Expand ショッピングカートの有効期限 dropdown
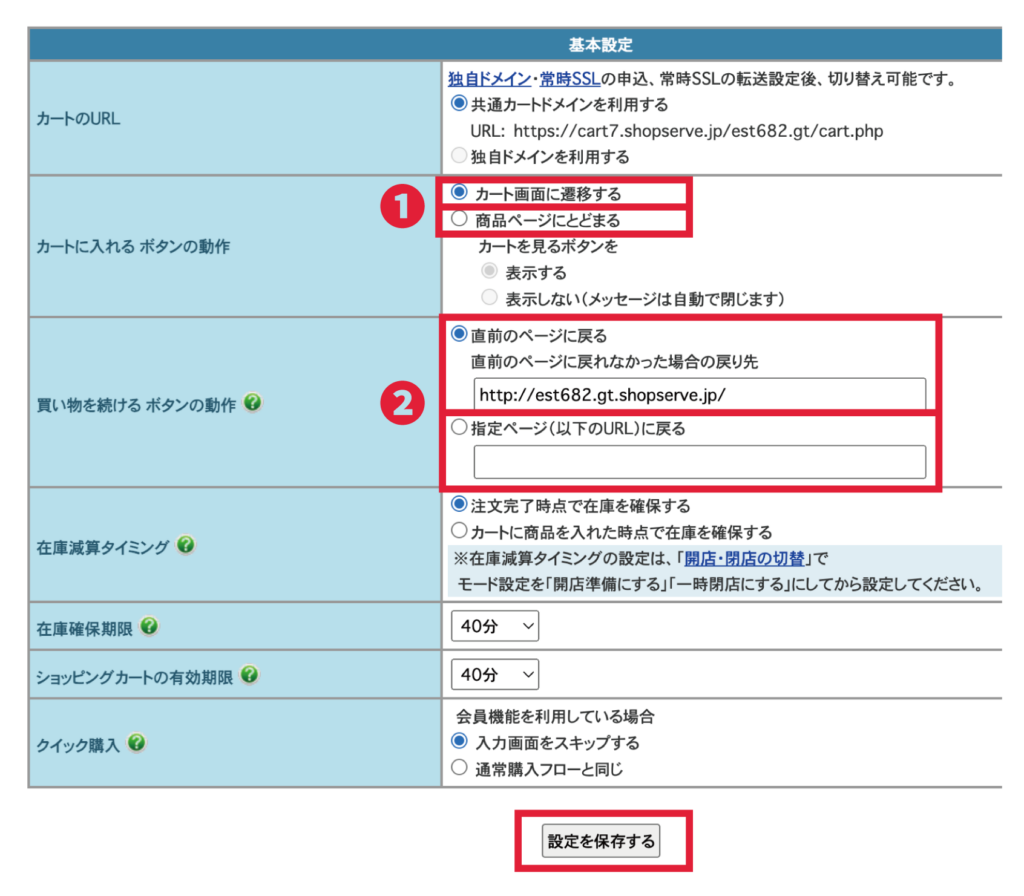 click(495, 675)
